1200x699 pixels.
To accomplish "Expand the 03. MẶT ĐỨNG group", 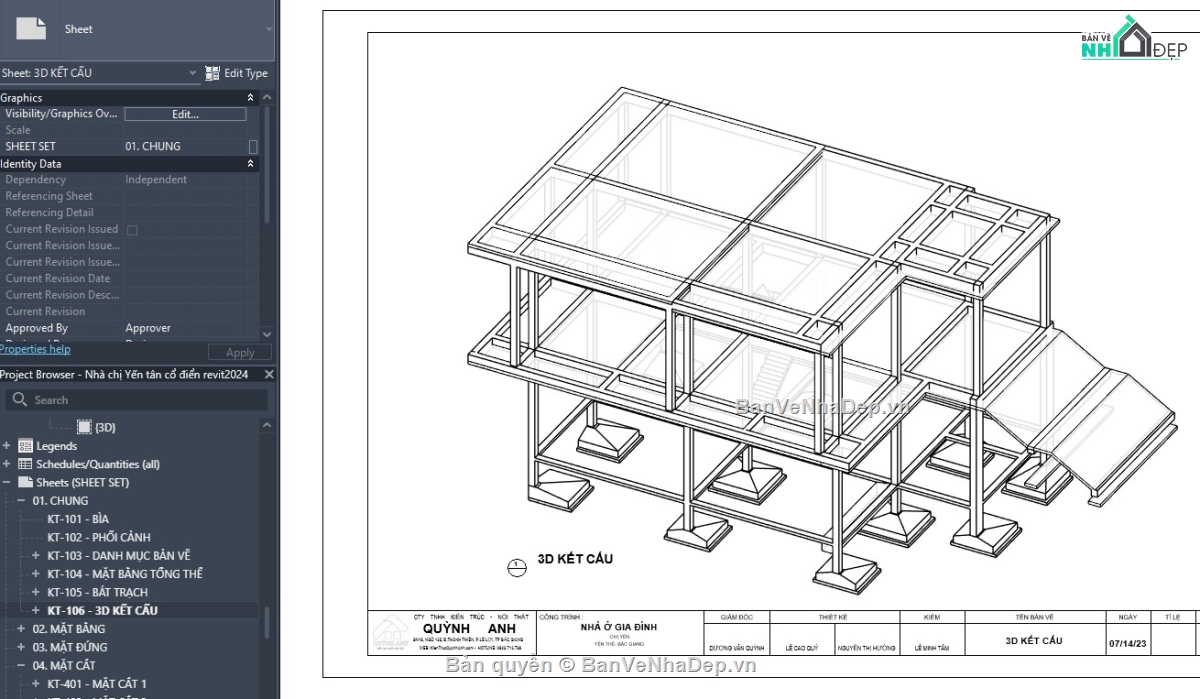I will pos(21,647).
